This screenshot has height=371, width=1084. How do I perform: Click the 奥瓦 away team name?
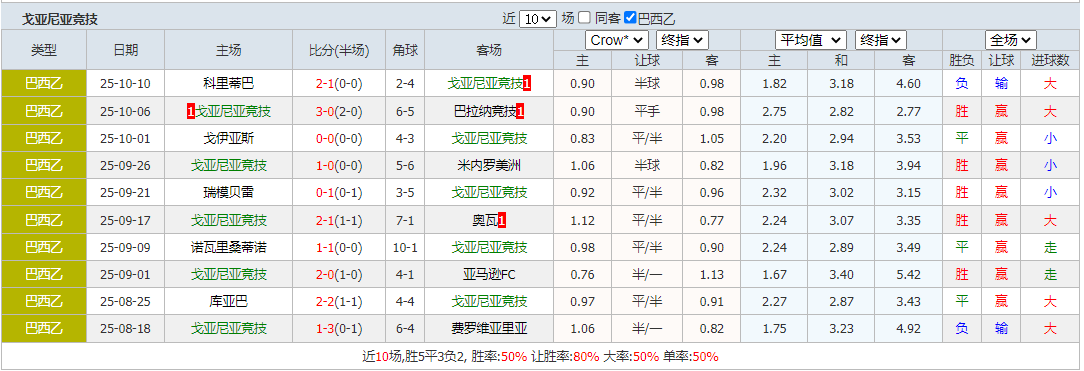(x=485, y=220)
